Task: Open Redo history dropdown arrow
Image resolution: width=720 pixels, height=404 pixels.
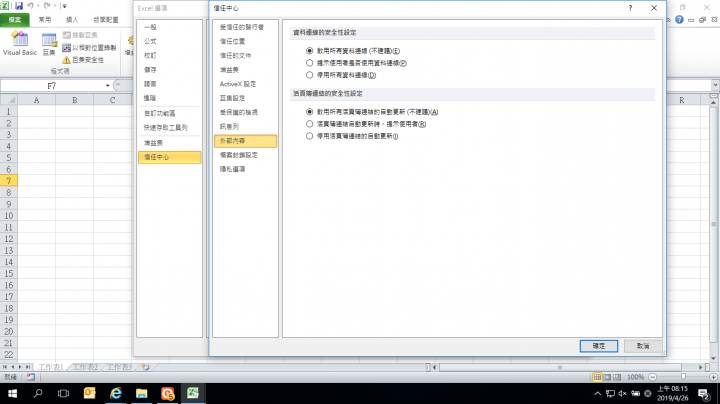Action: (x=54, y=6)
